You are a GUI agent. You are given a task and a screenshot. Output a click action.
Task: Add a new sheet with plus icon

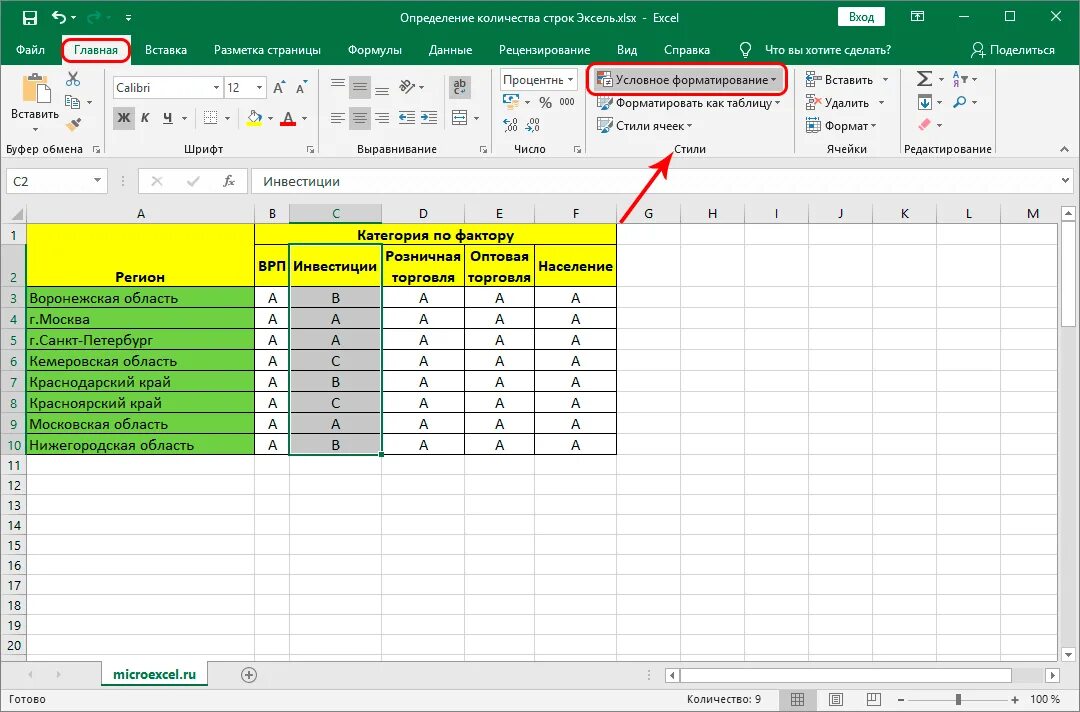pyautogui.click(x=249, y=675)
